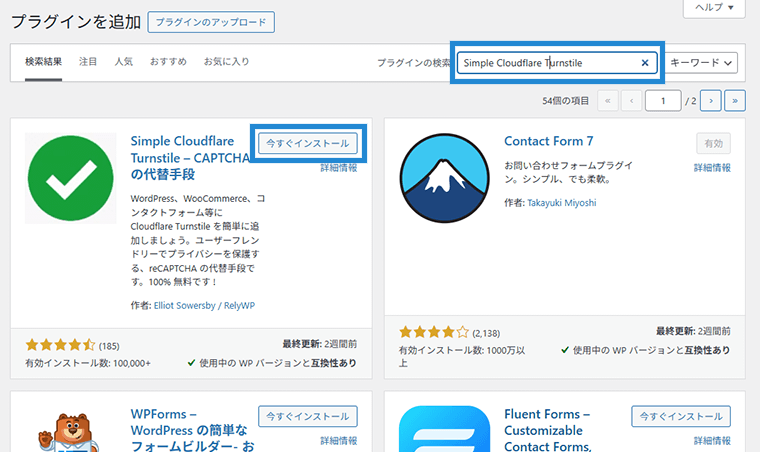Open the Simple Cloudflare Turnstile title link

tap(190, 157)
